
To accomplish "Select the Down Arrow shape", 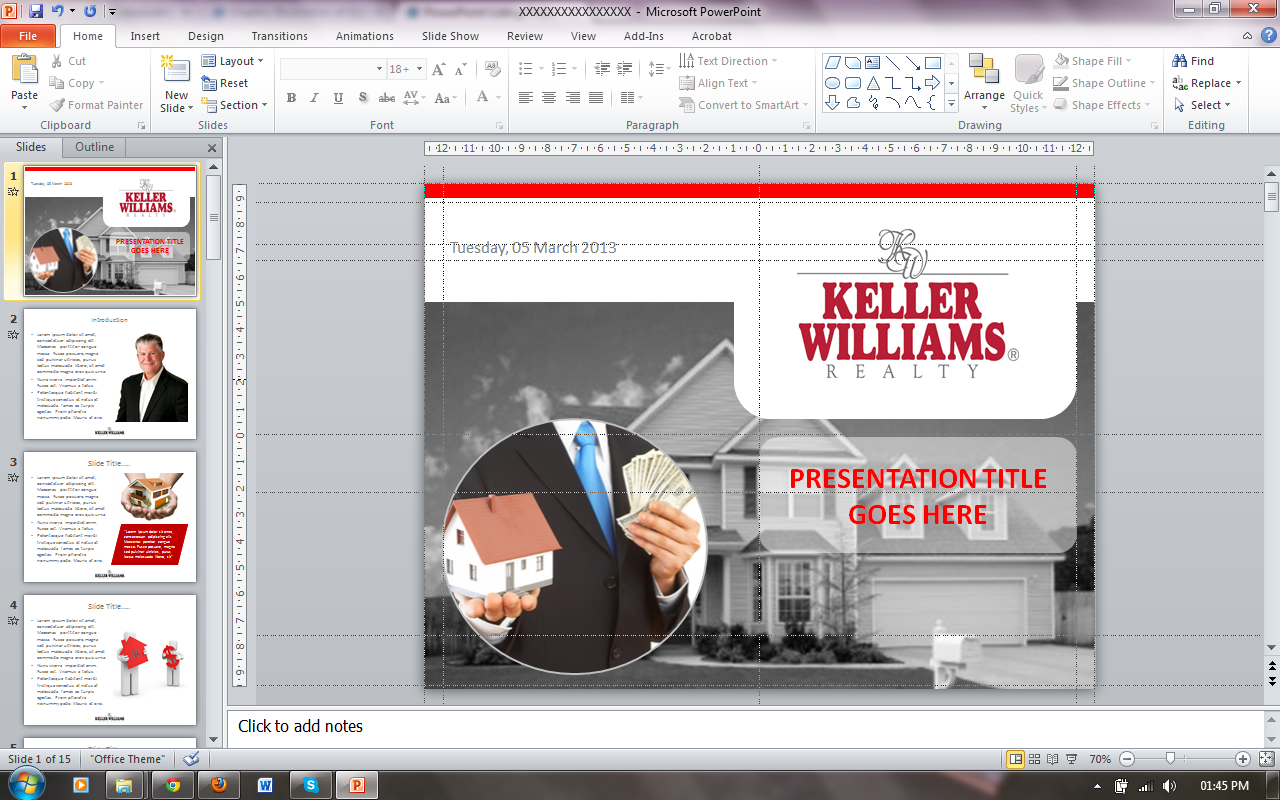I will (x=832, y=103).
